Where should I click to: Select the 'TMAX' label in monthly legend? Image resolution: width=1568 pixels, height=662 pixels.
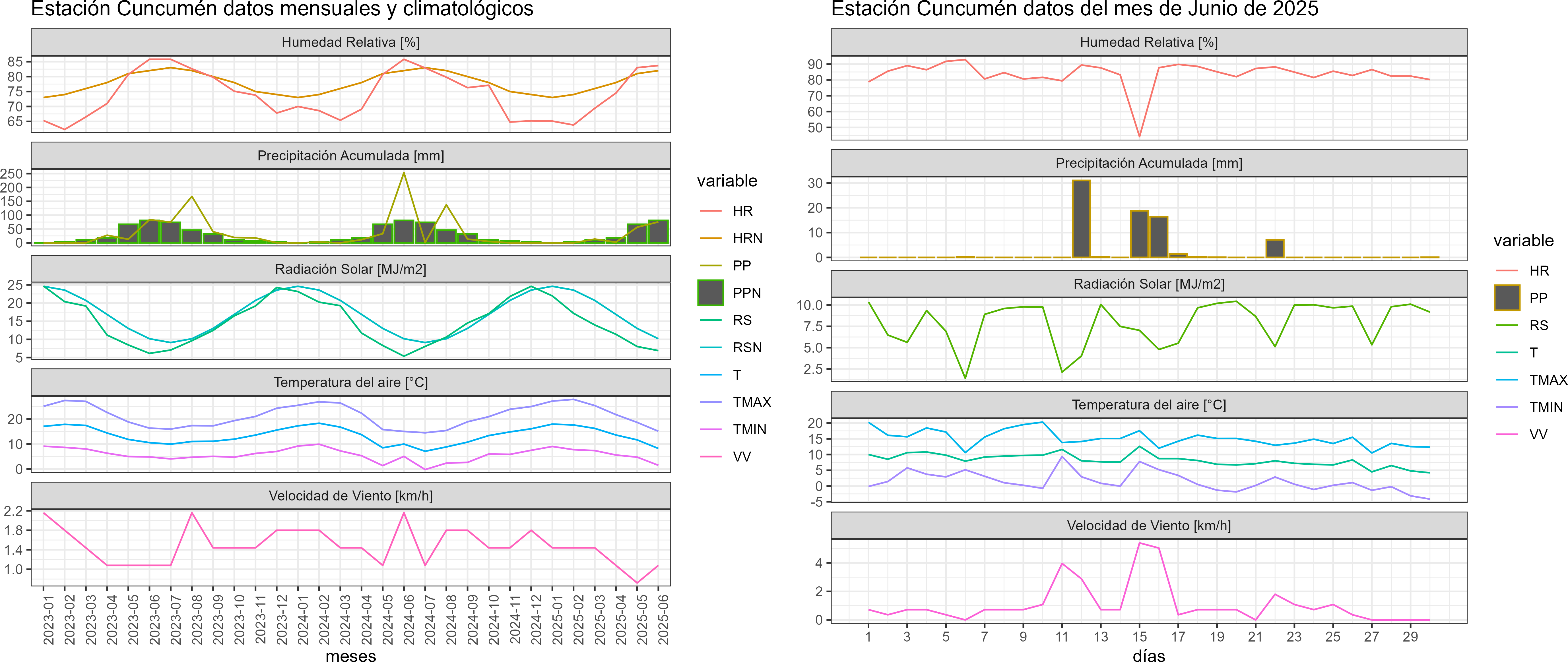(x=752, y=402)
